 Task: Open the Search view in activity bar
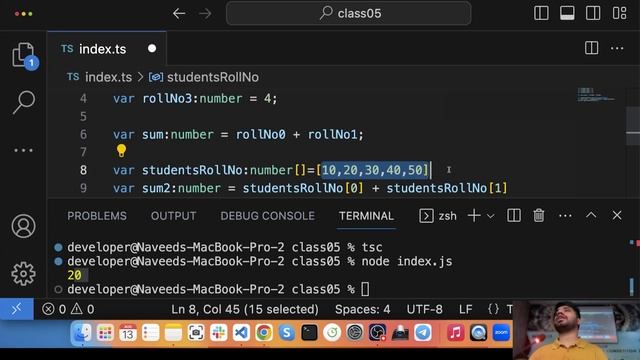[24, 102]
